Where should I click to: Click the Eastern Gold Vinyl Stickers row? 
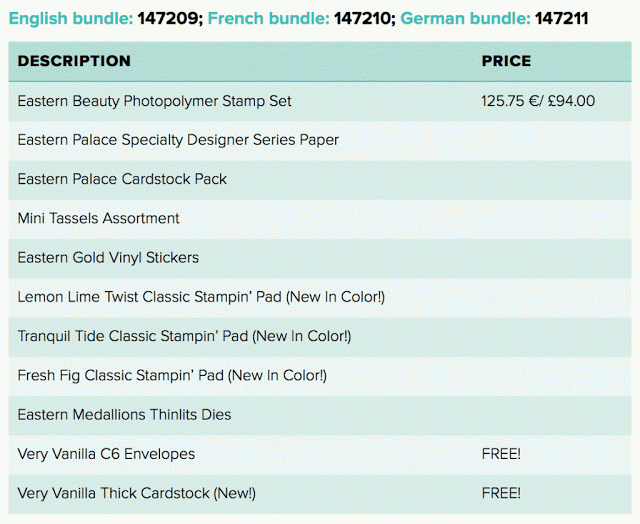coord(108,257)
